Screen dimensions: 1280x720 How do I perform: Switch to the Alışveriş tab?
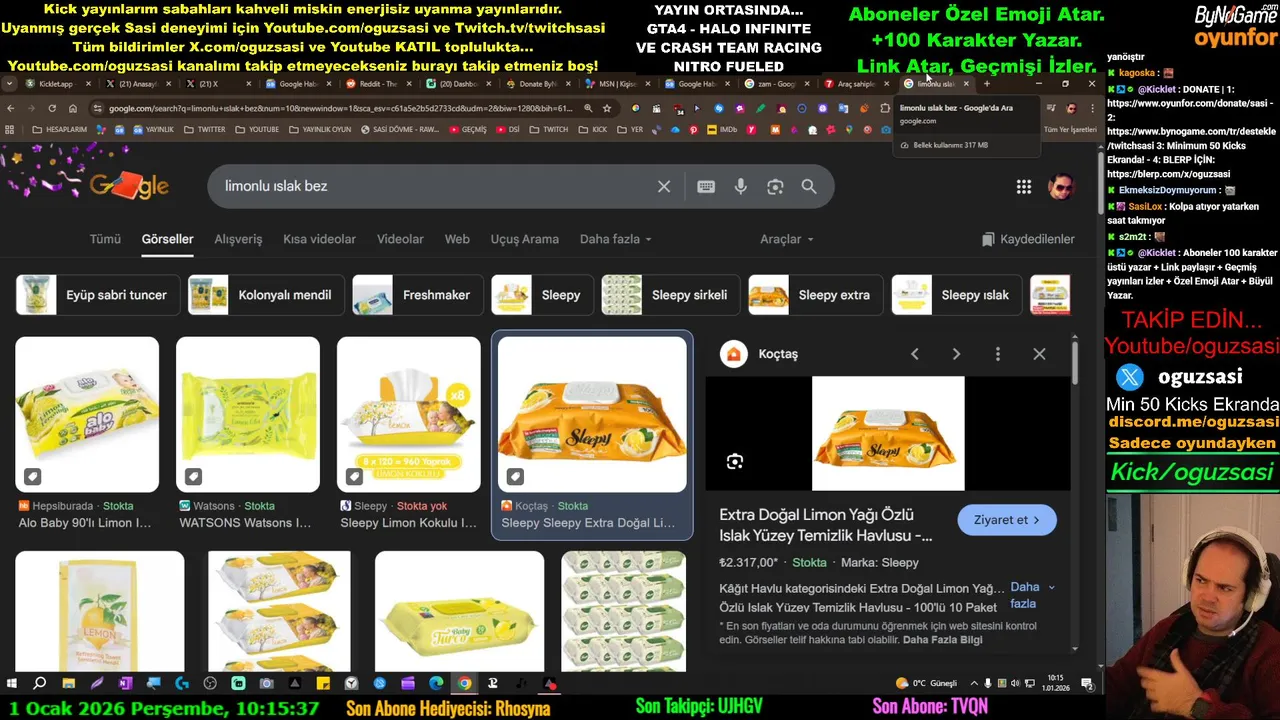[x=238, y=239]
